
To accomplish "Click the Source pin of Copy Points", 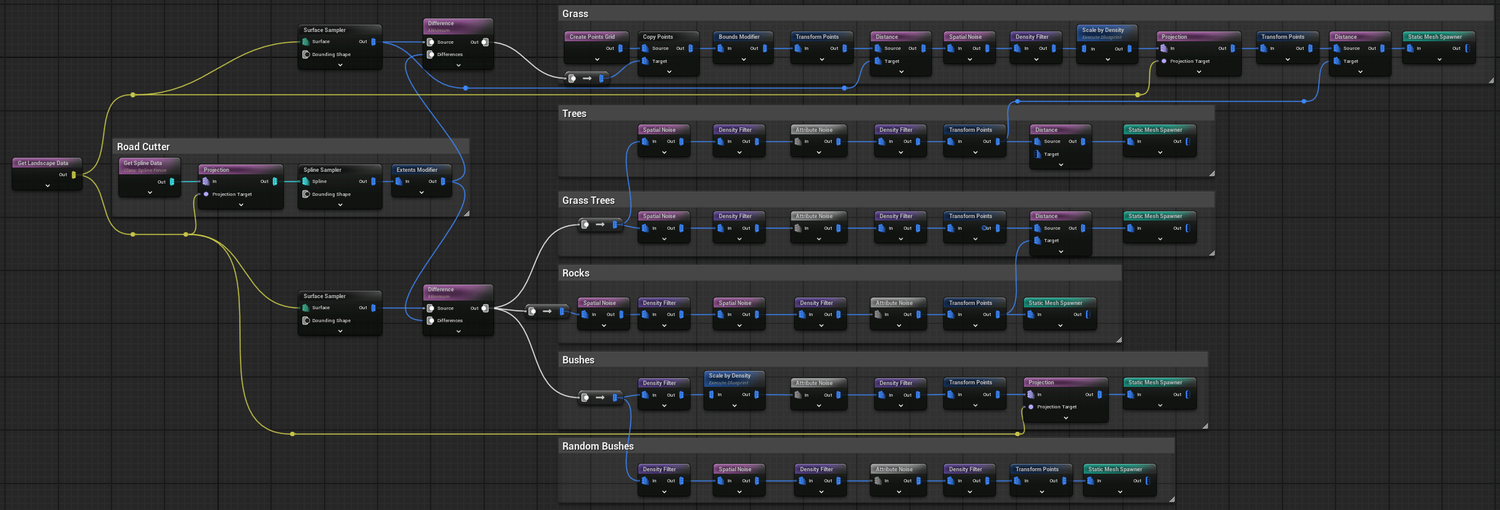I will point(646,48).
